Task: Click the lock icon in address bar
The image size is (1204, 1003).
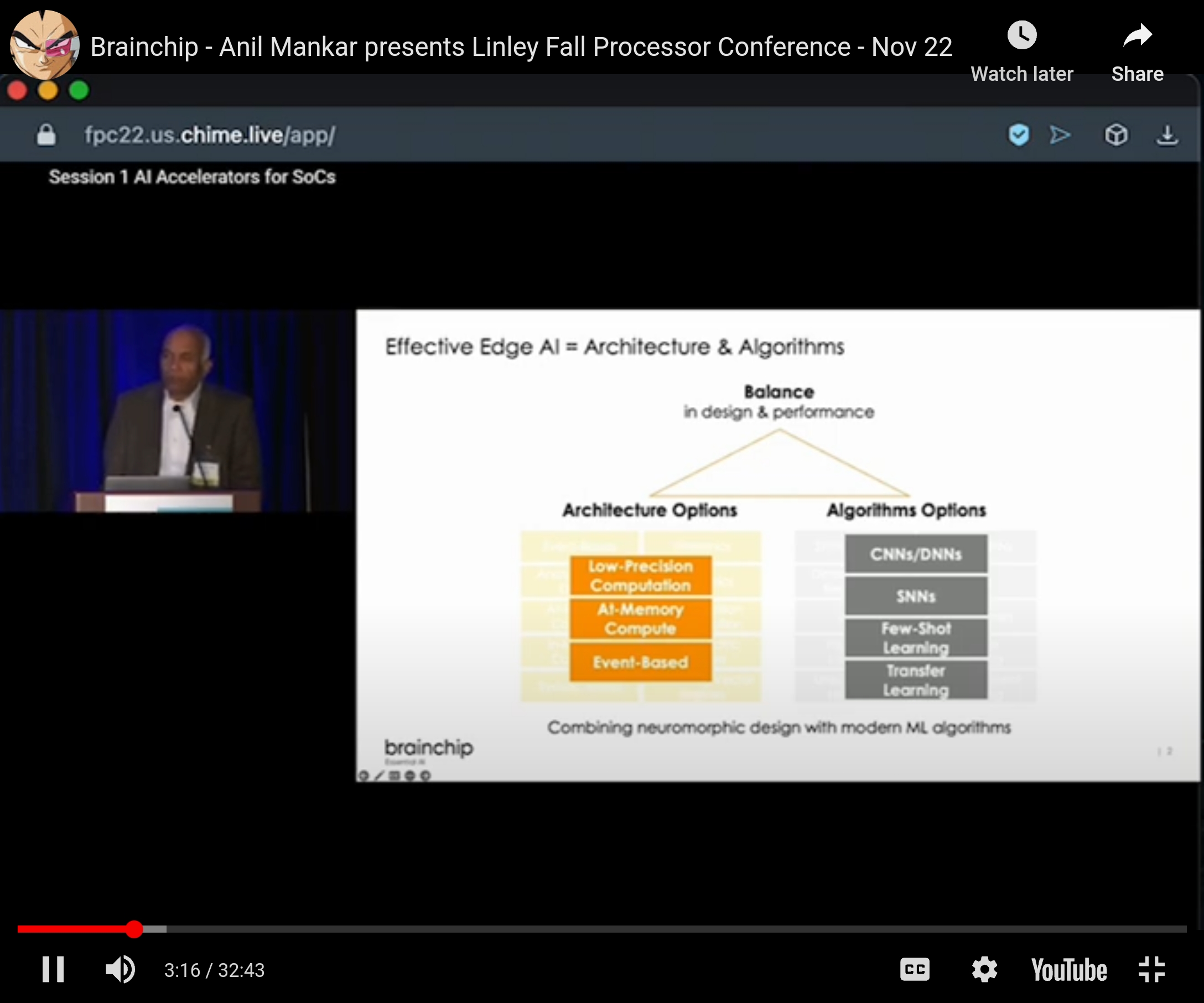Action: click(x=46, y=136)
